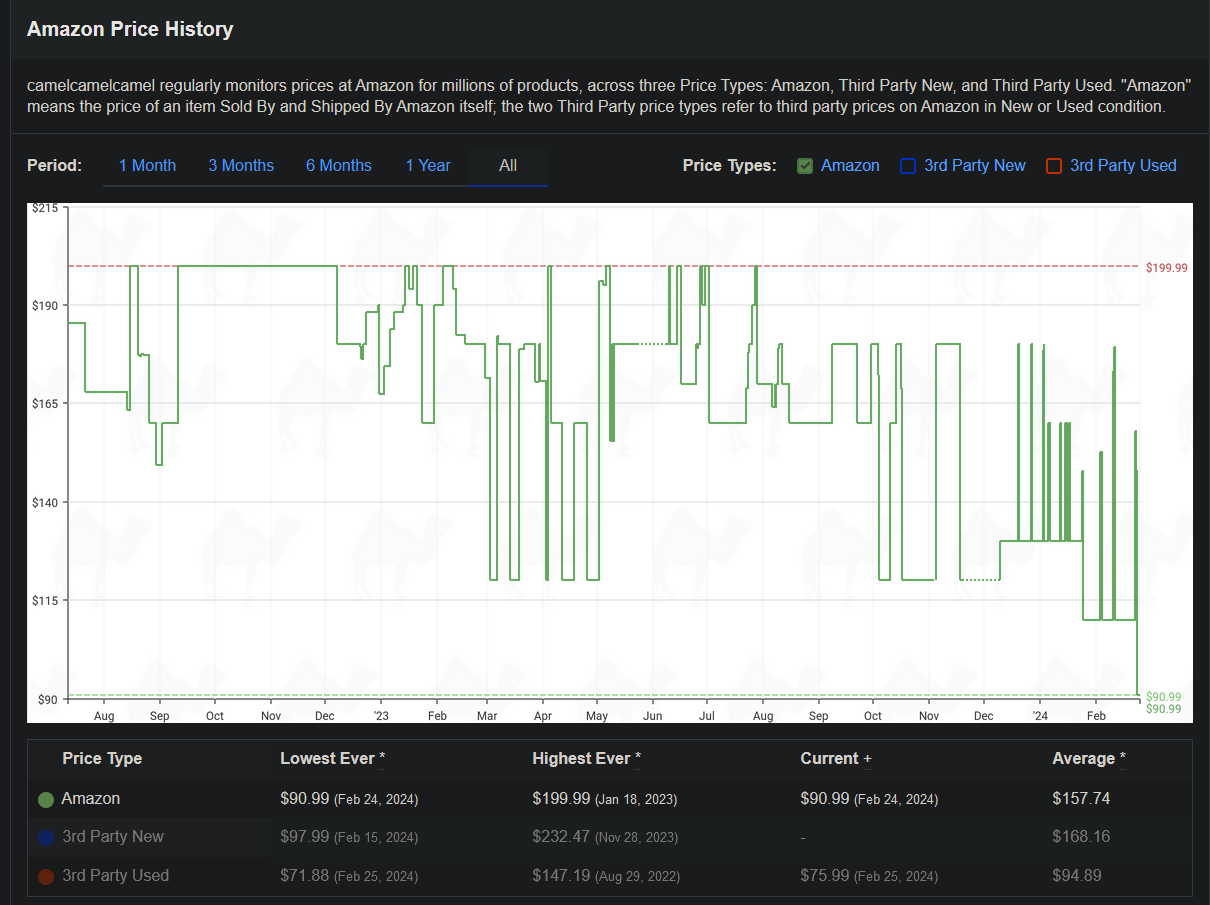Select the All period tab
The width and height of the screenshot is (1210, 905).
click(x=508, y=166)
